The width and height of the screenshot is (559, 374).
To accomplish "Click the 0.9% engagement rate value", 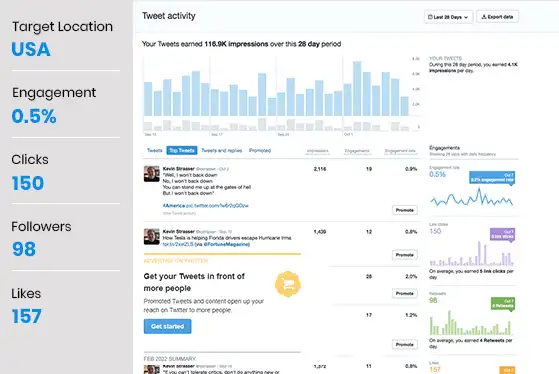I will (411, 169).
